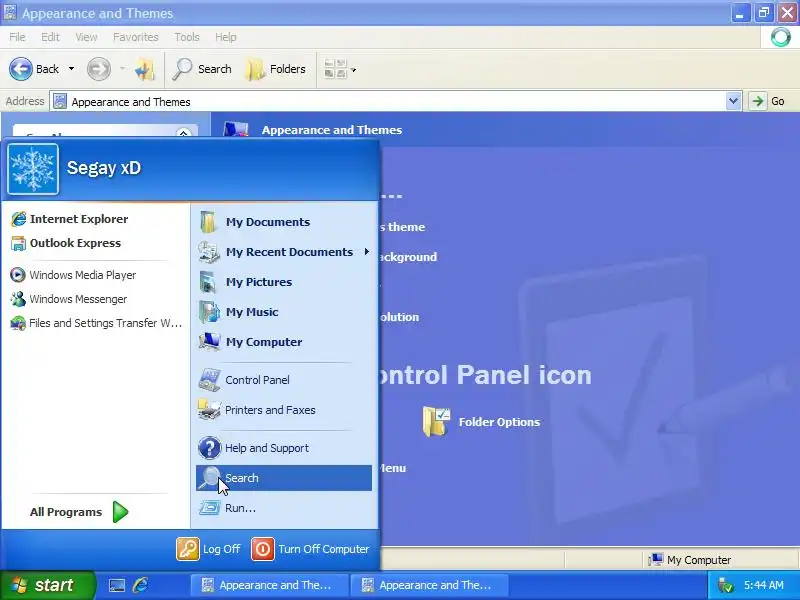Viewport: 800px width, 600px height.
Task: Click the system tray security shield icon
Action: tap(724, 585)
